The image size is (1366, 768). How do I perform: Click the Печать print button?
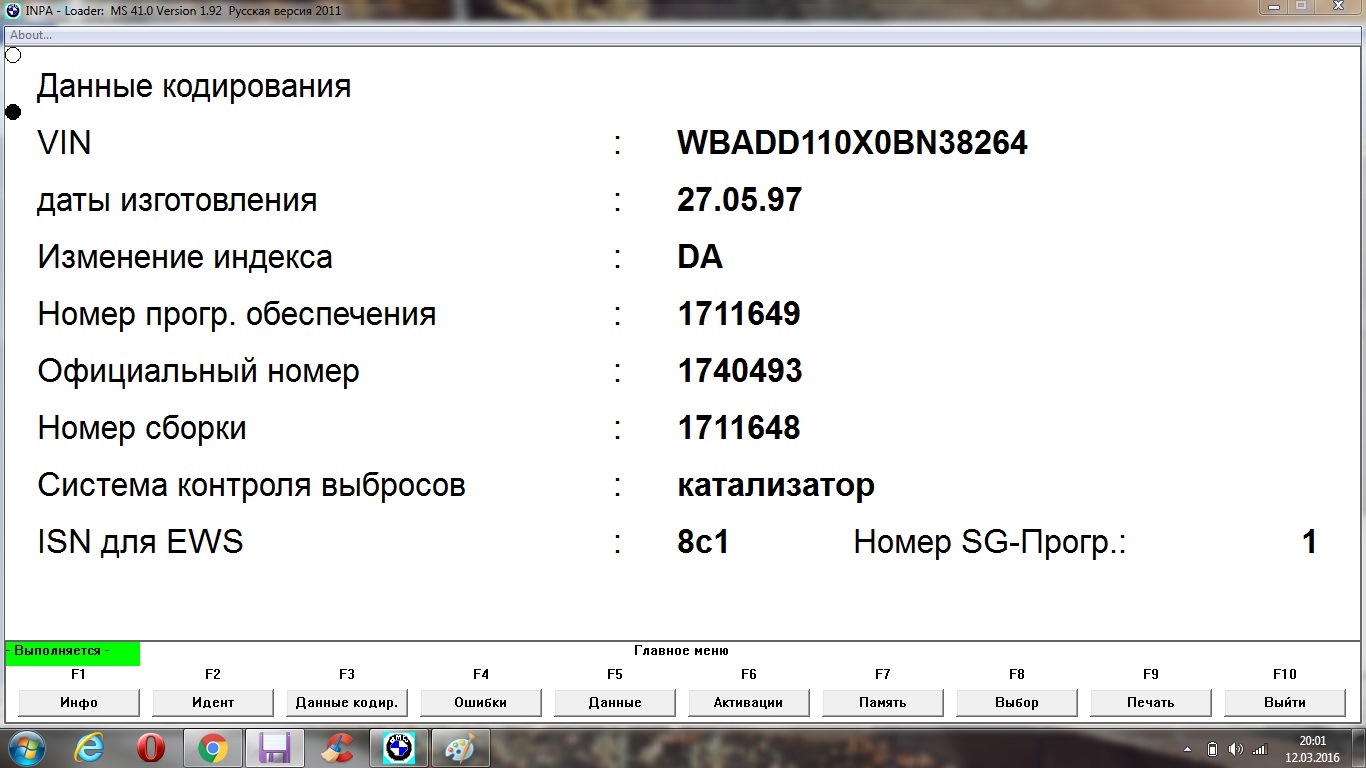tap(1151, 702)
